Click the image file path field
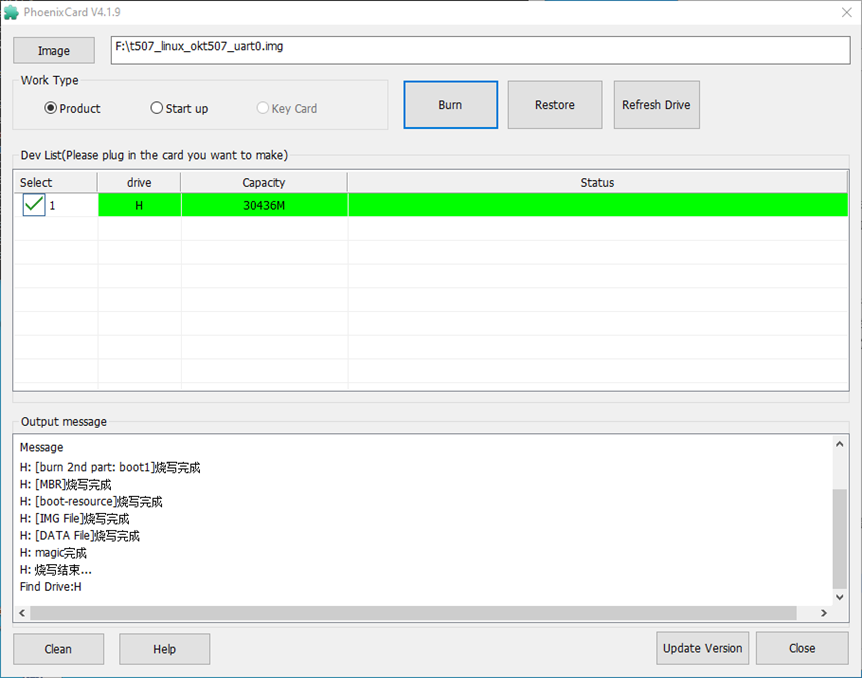The width and height of the screenshot is (862, 678). pos(480,50)
